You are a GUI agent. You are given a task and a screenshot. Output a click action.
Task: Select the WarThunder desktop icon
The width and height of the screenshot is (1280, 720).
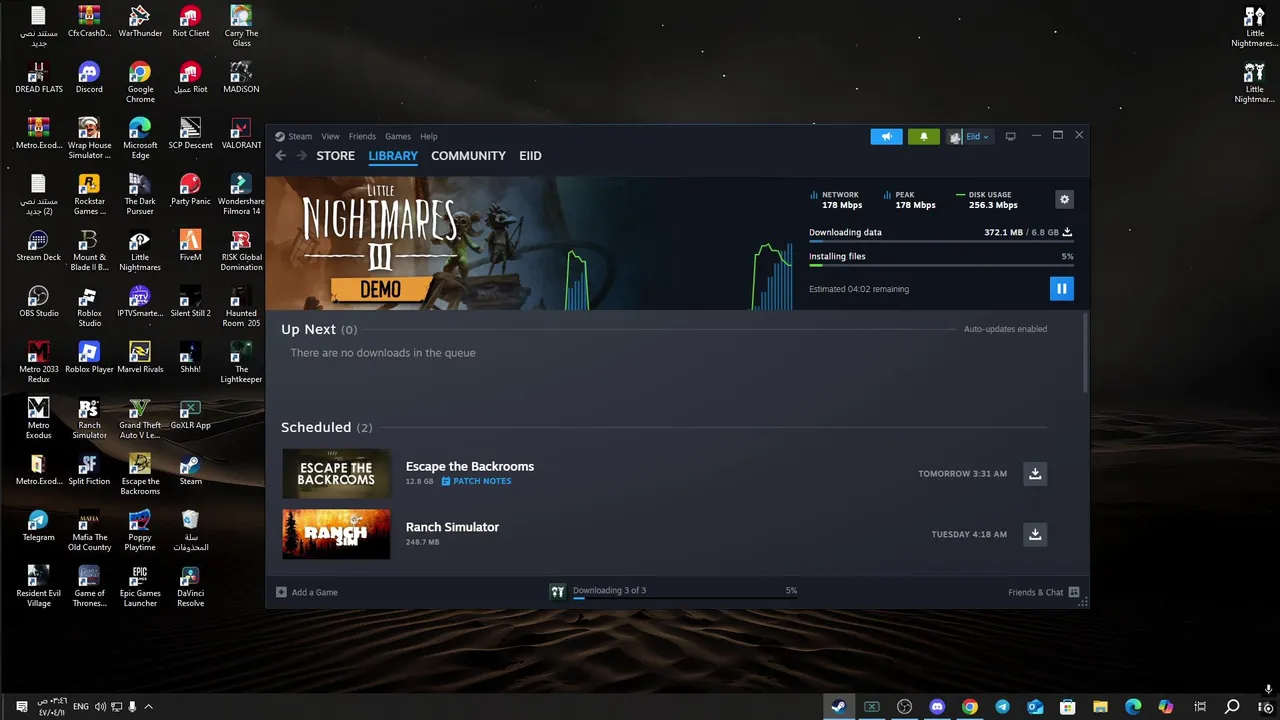tap(140, 21)
